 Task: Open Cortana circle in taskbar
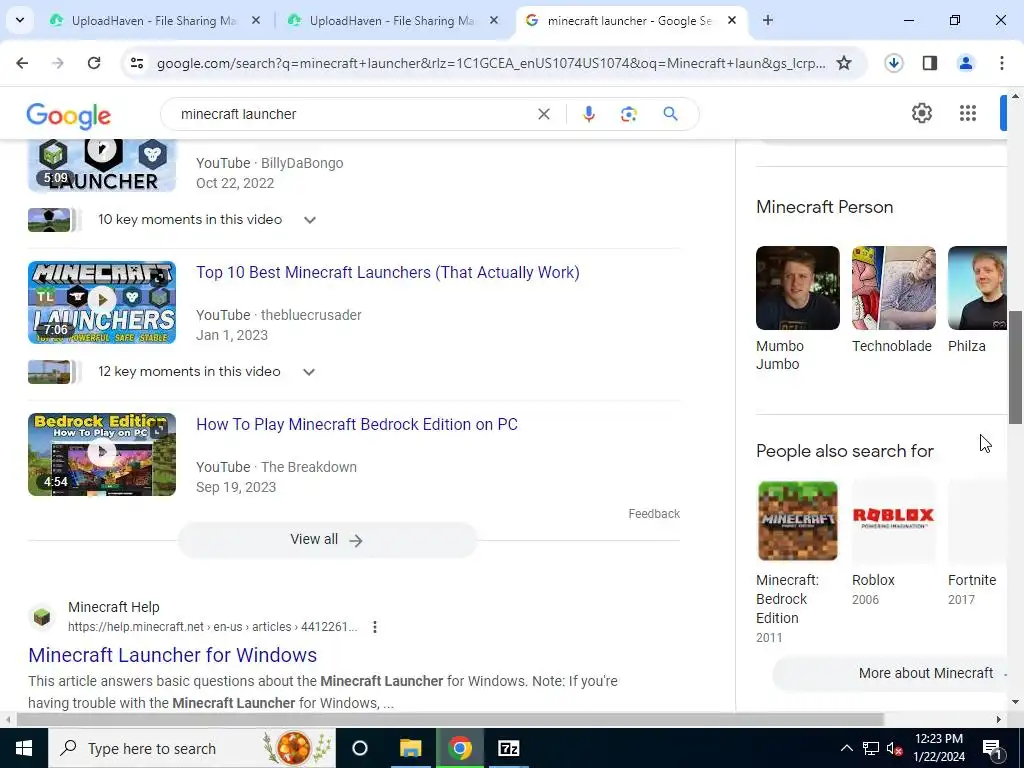360,748
